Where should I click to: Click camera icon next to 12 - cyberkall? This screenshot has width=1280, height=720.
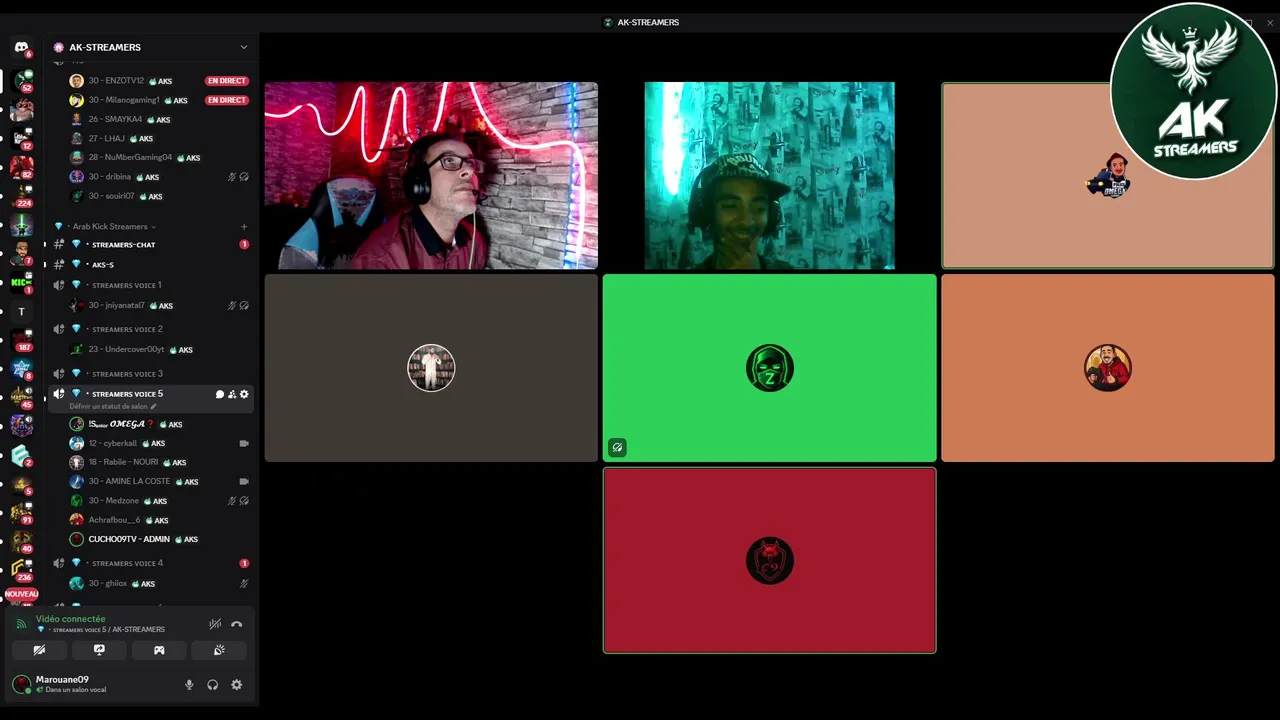pos(244,443)
